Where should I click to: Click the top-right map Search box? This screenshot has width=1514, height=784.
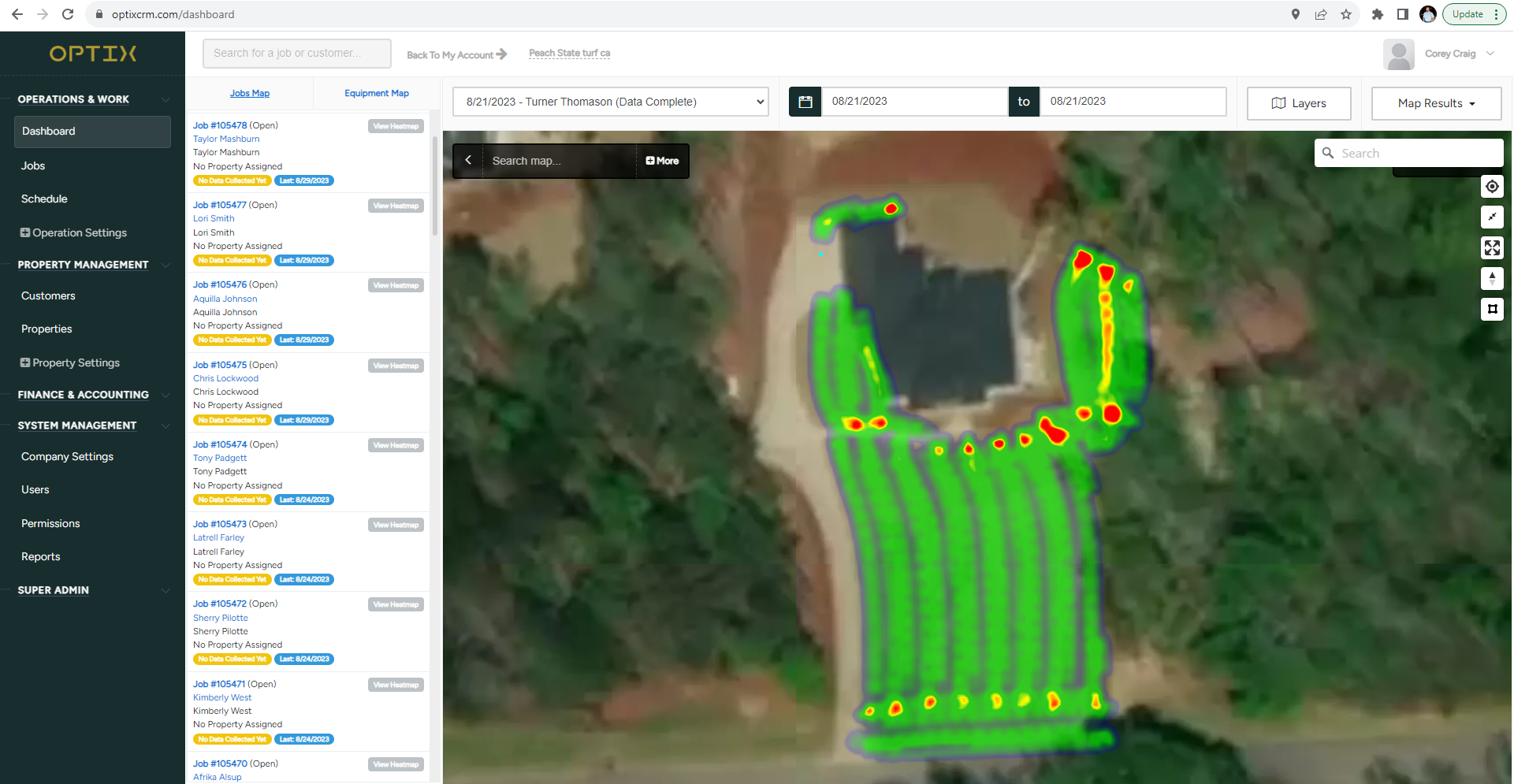tap(1408, 153)
